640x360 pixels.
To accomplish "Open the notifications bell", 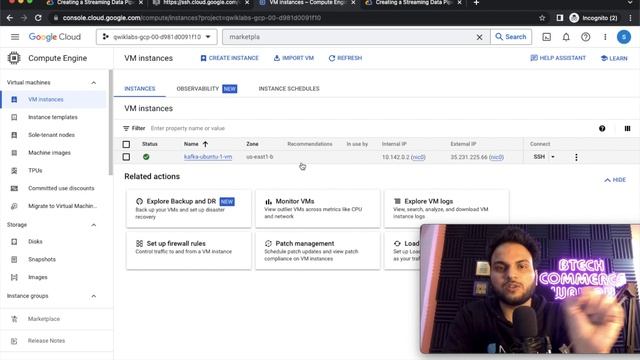I will click(566, 37).
